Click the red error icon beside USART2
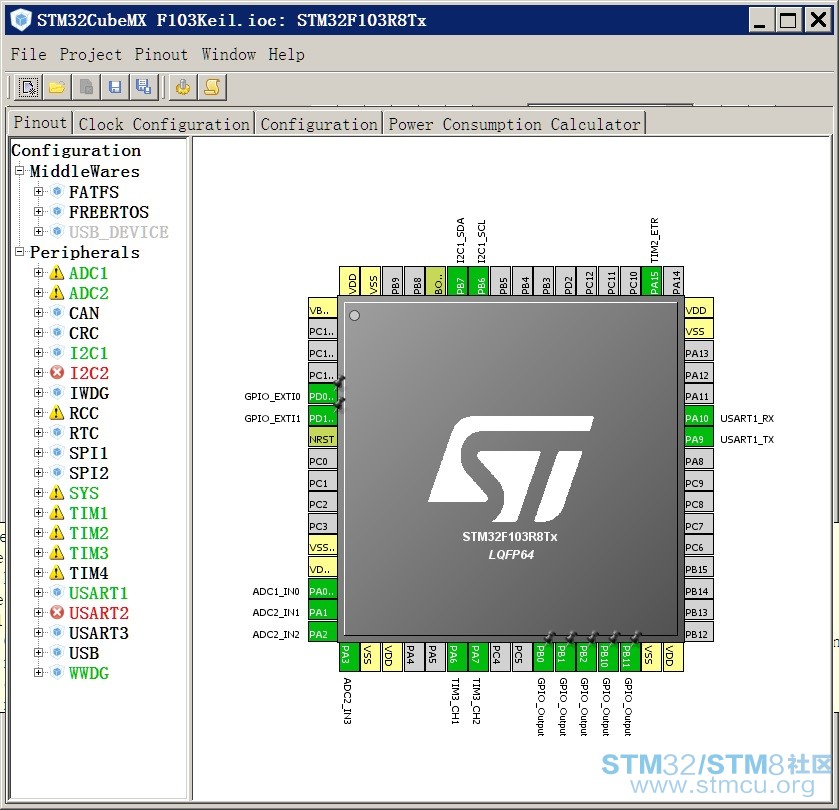The image size is (839, 810). pos(57,613)
